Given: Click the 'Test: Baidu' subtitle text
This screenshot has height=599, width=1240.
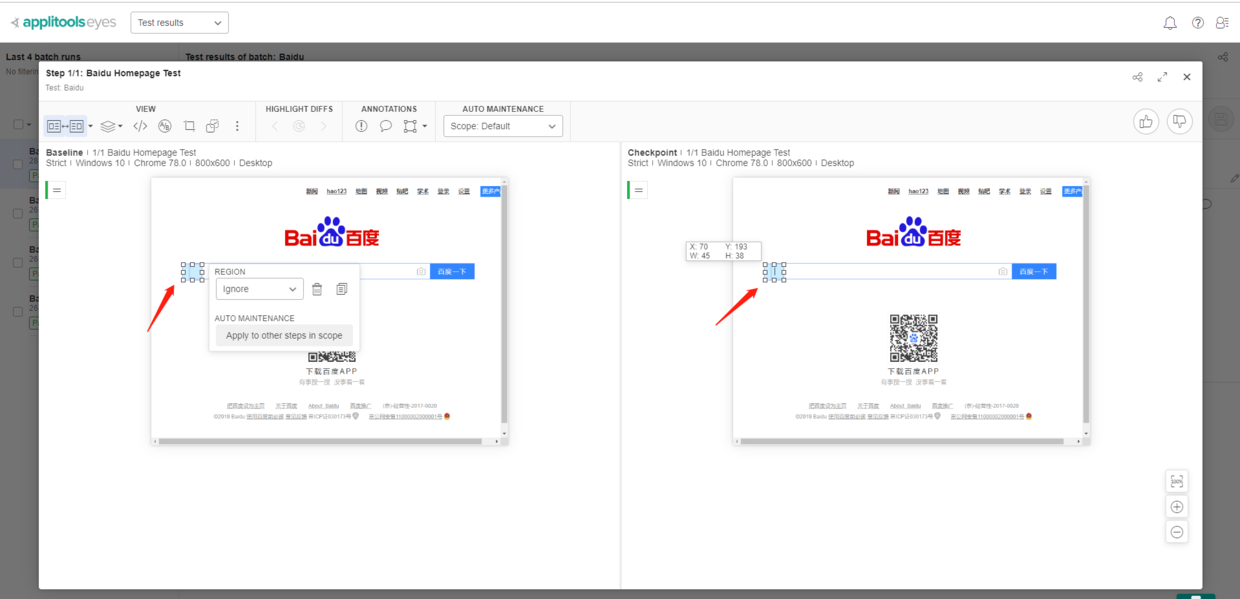Looking at the screenshot, I should pyautogui.click(x=65, y=88).
